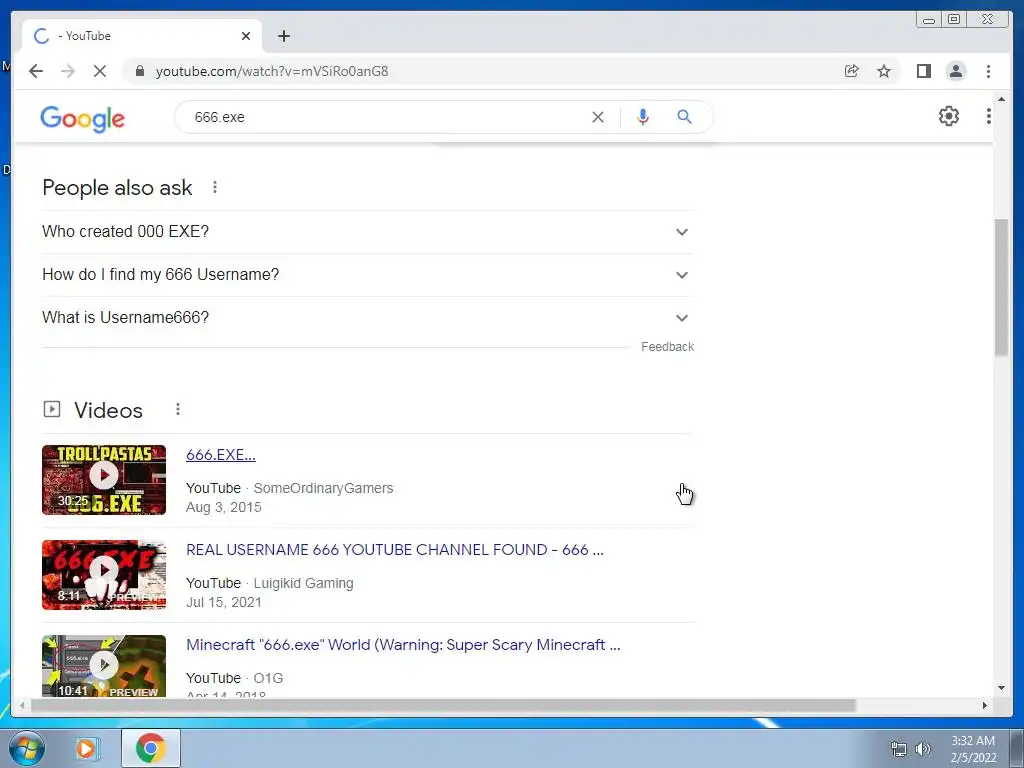Click the scroll up arrow

click(x=1001, y=99)
